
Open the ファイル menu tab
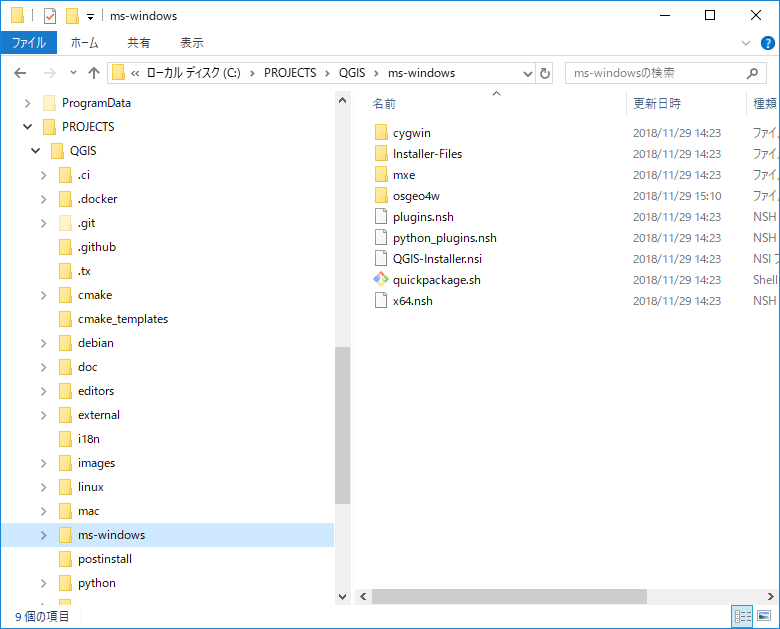point(28,43)
